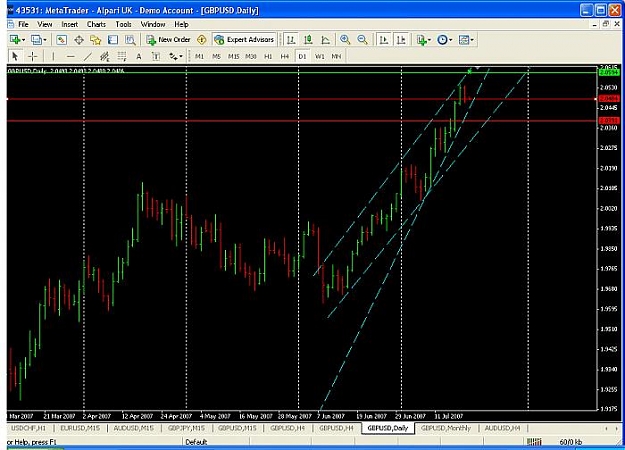The width and height of the screenshot is (625, 450).
Task: Open the Strategy Tester magnifier icon
Action: pyautogui.click(x=130, y=40)
